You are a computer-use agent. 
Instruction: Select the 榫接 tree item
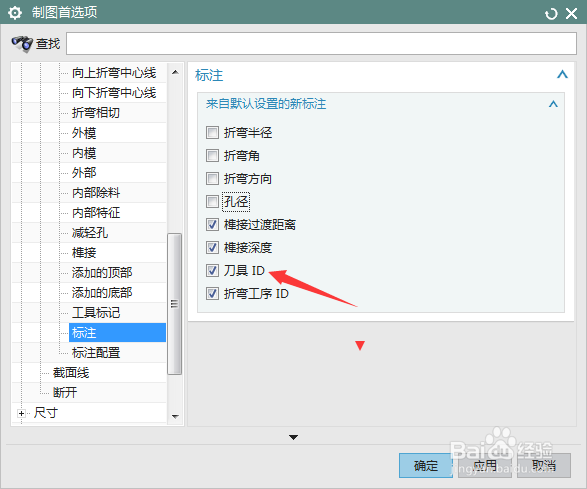(84, 253)
